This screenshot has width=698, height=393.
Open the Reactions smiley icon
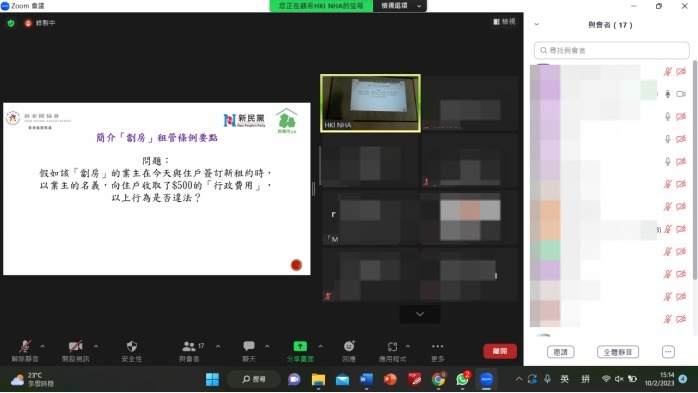pos(349,346)
